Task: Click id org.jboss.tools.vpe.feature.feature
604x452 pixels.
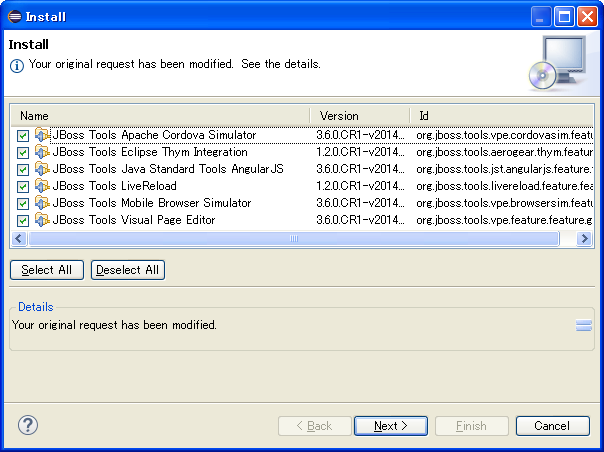Action: click(505, 220)
